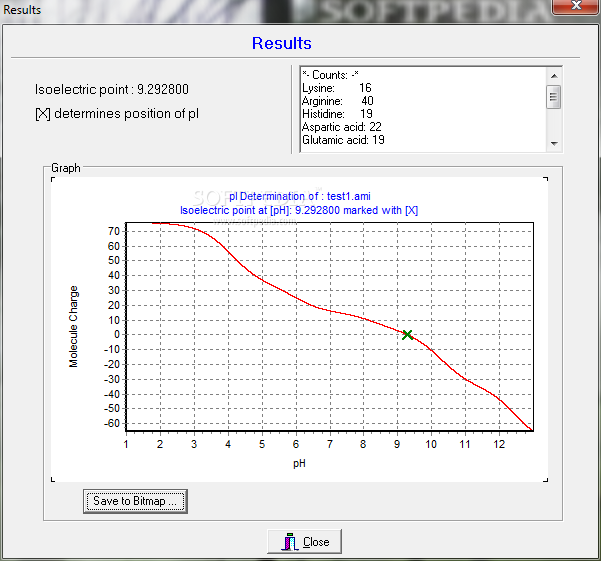
Task: Click y-axis tick label -60
Action: [112, 423]
